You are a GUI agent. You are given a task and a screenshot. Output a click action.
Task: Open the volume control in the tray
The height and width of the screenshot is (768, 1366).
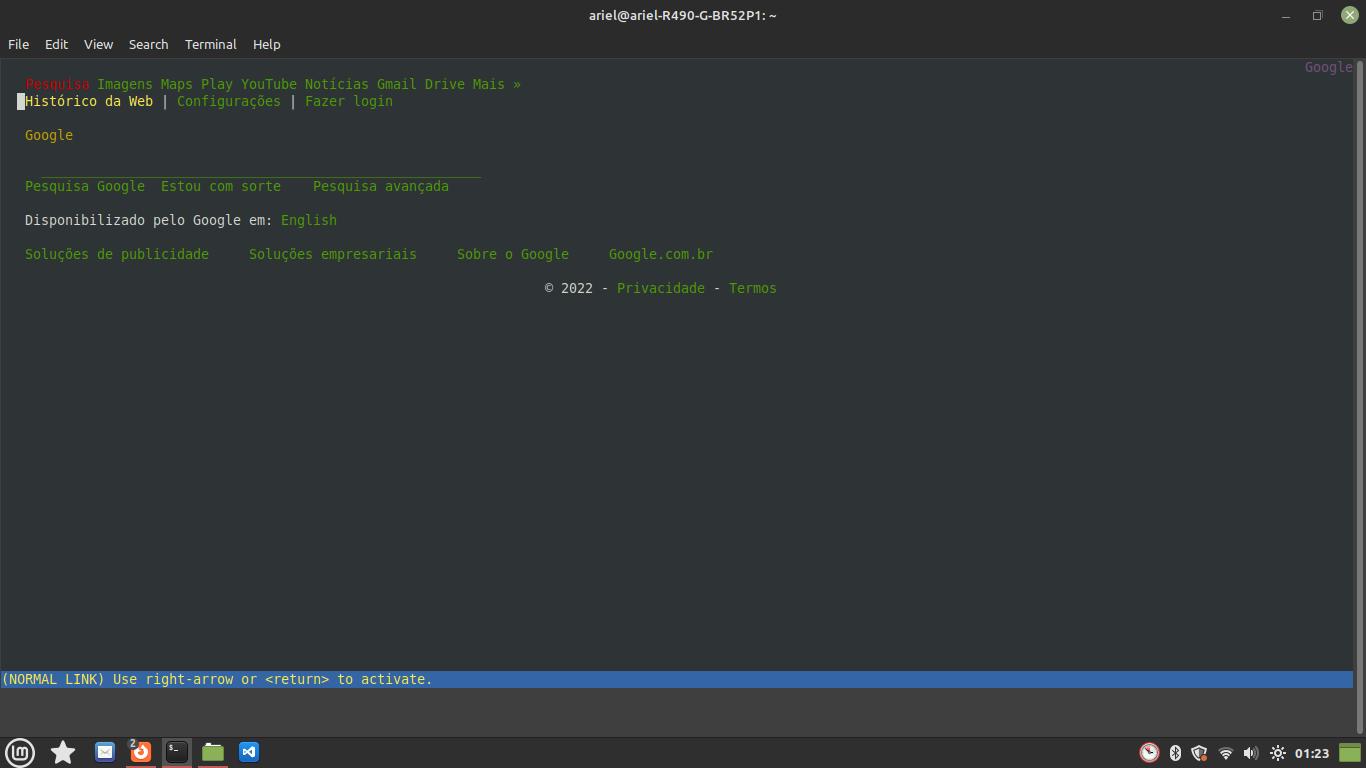point(1250,752)
